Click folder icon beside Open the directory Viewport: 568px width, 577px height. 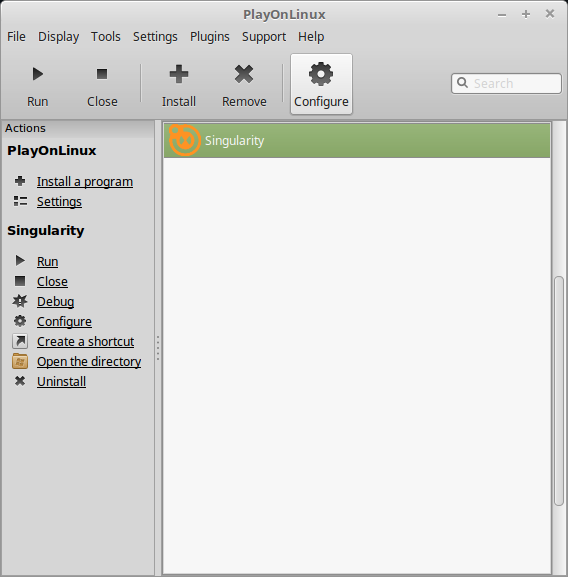(20, 361)
